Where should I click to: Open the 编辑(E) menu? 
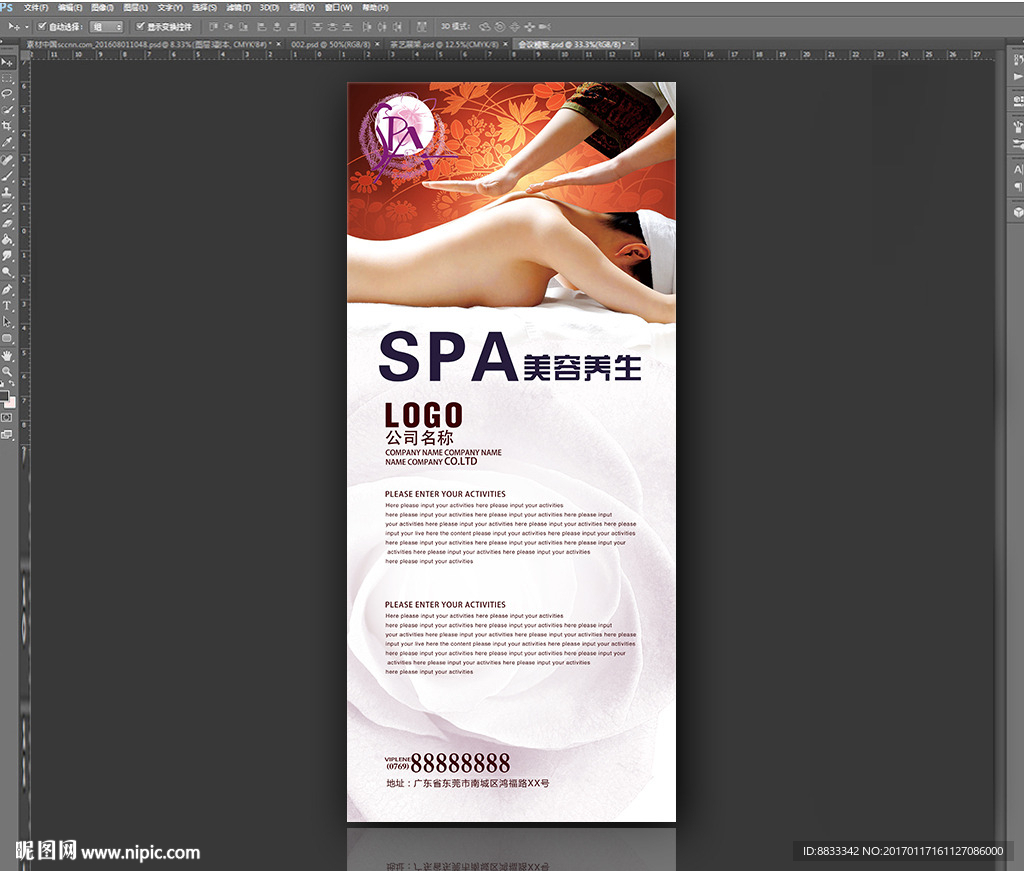click(70, 8)
